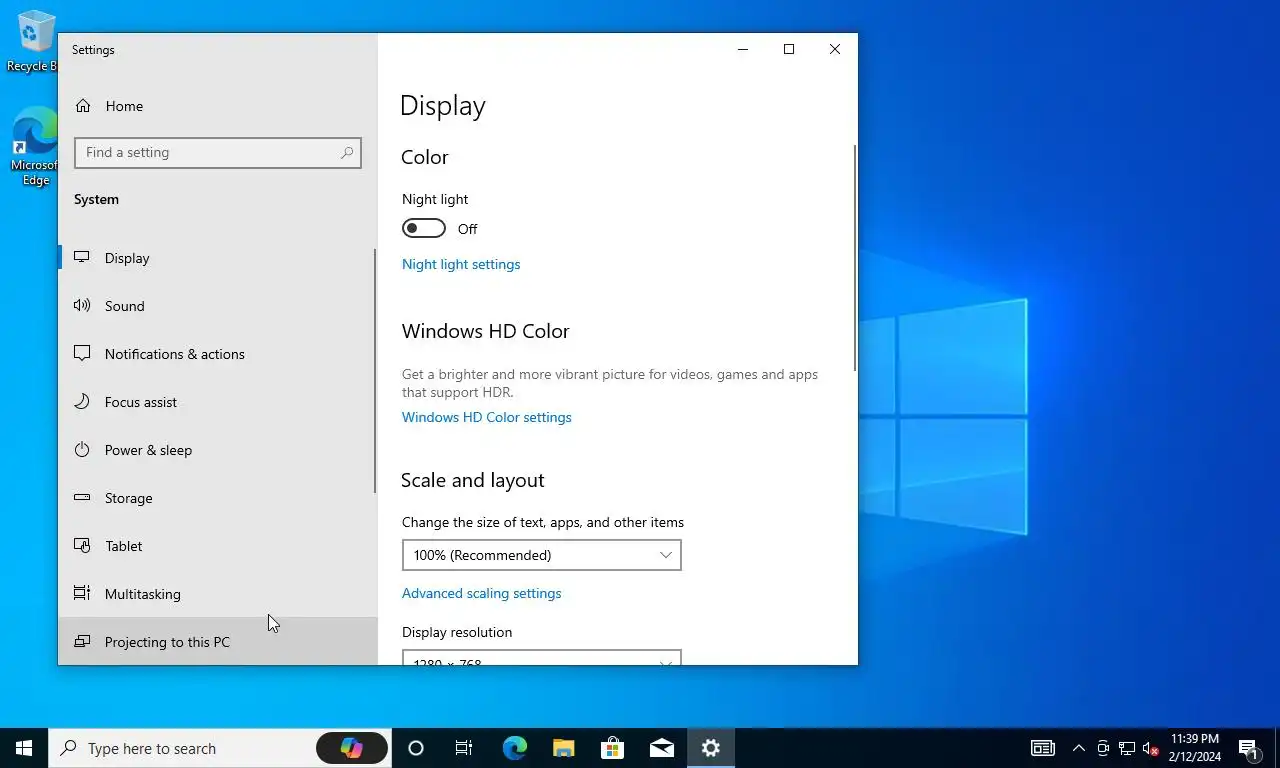Click the Find a setting search box
This screenshot has width=1280, height=768.
[218, 153]
